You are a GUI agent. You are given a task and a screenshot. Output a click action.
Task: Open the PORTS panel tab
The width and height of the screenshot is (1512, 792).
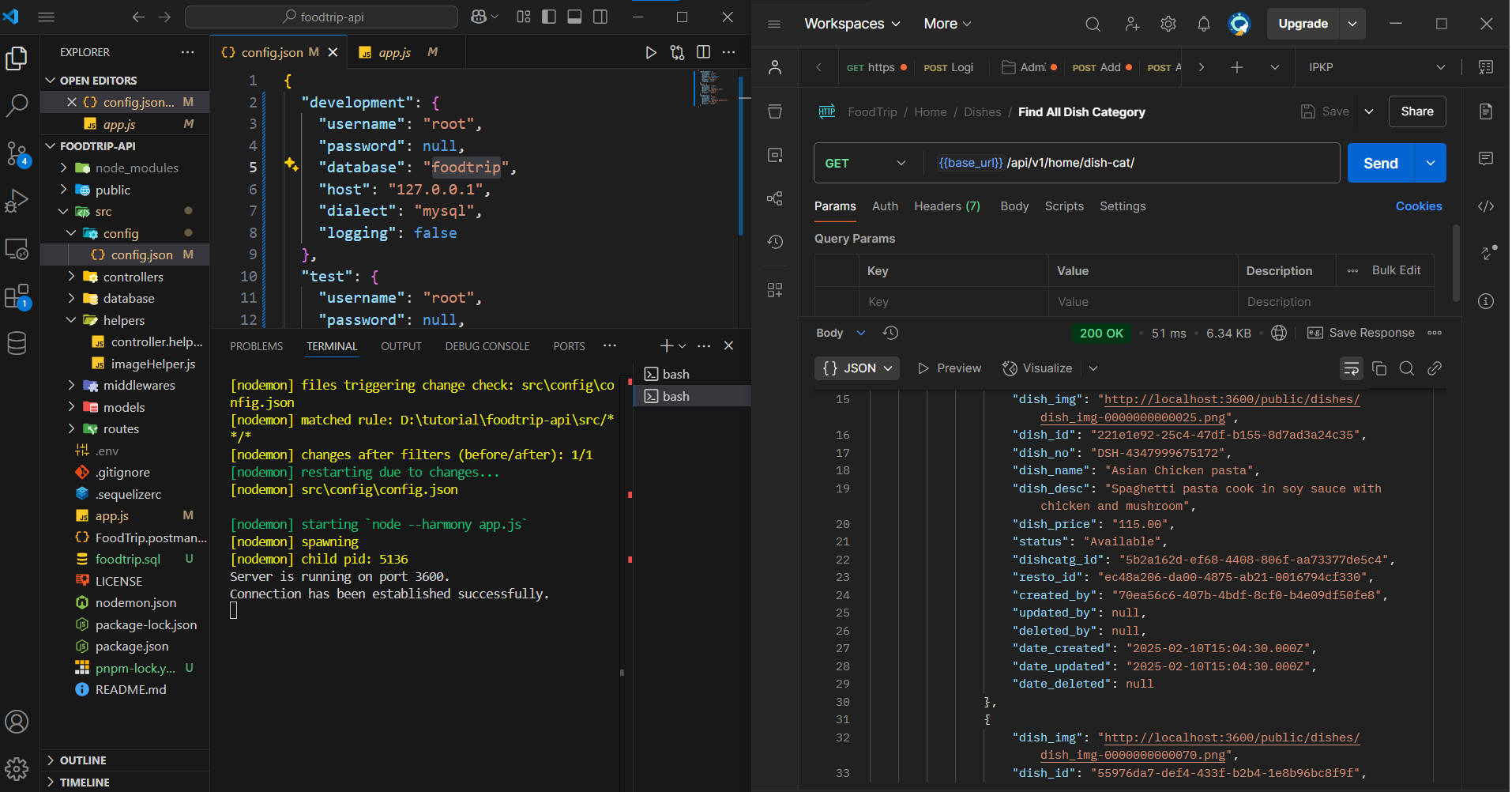click(569, 346)
